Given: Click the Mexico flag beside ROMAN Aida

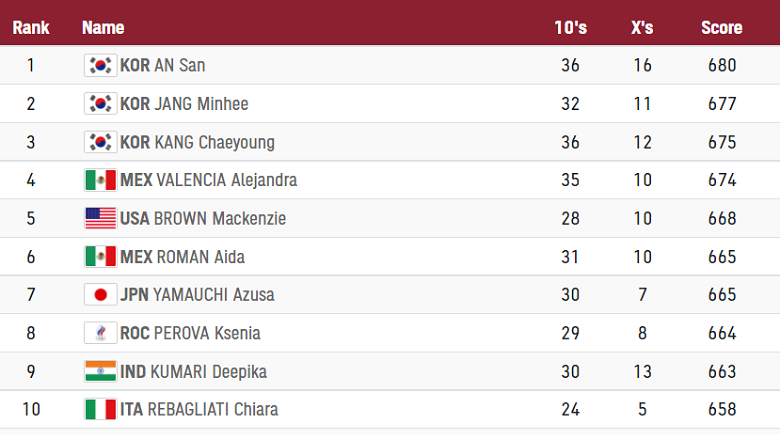Looking at the screenshot, I should click(x=100, y=257).
